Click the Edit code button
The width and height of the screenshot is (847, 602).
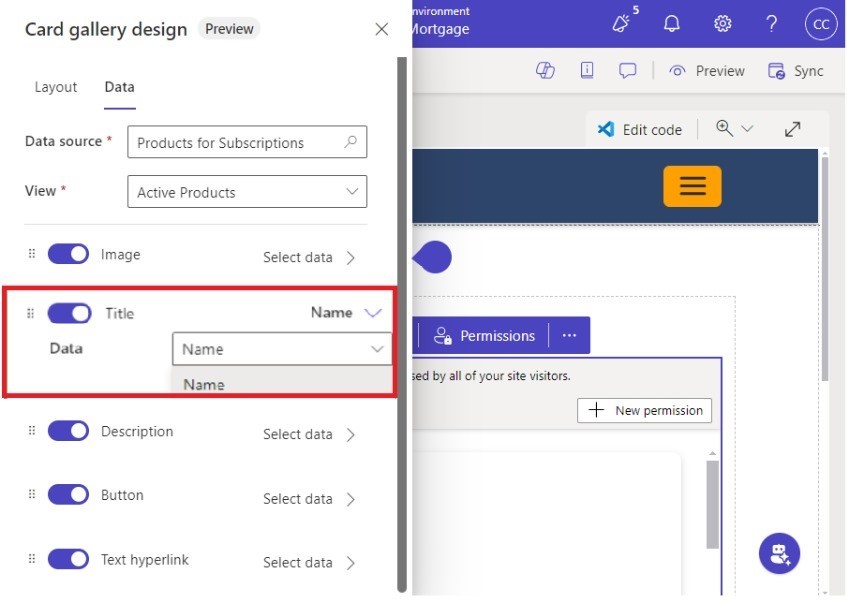point(640,129)
